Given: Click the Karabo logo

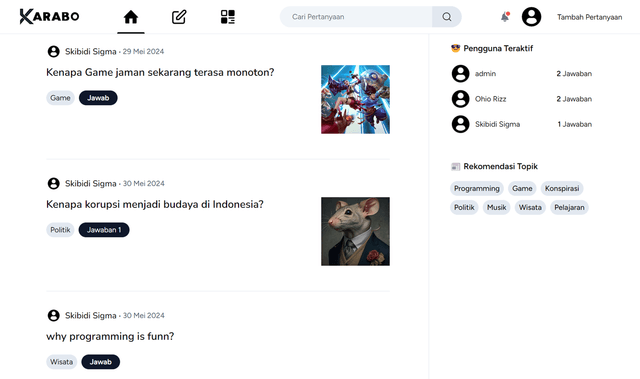Looking at the screenshot, I should [49, 16].
